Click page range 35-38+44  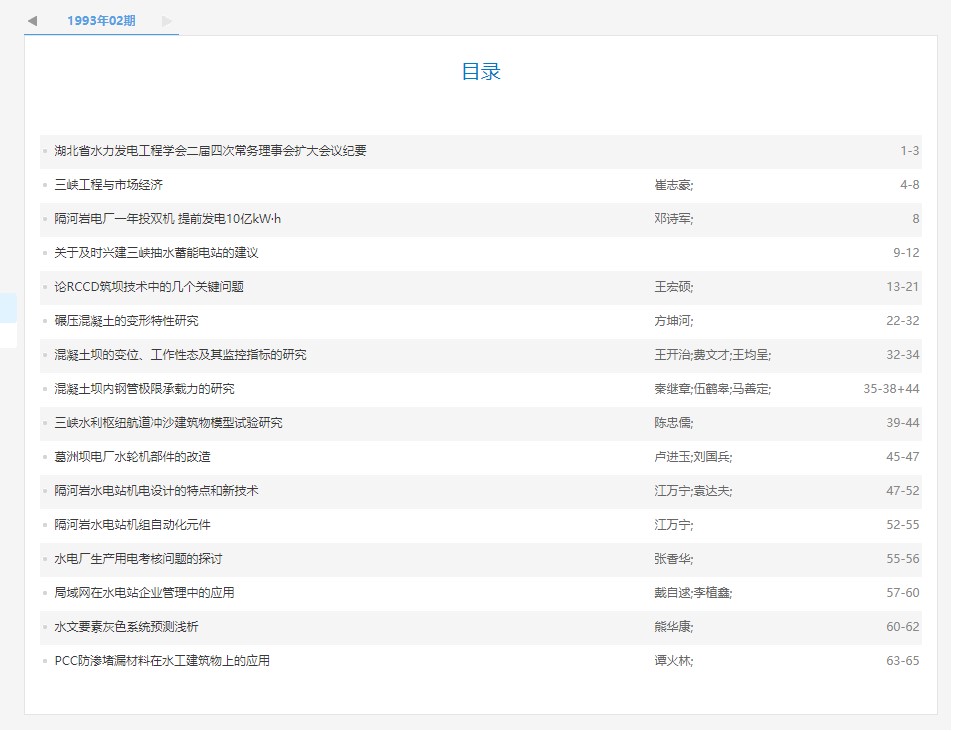click(891, 389)
